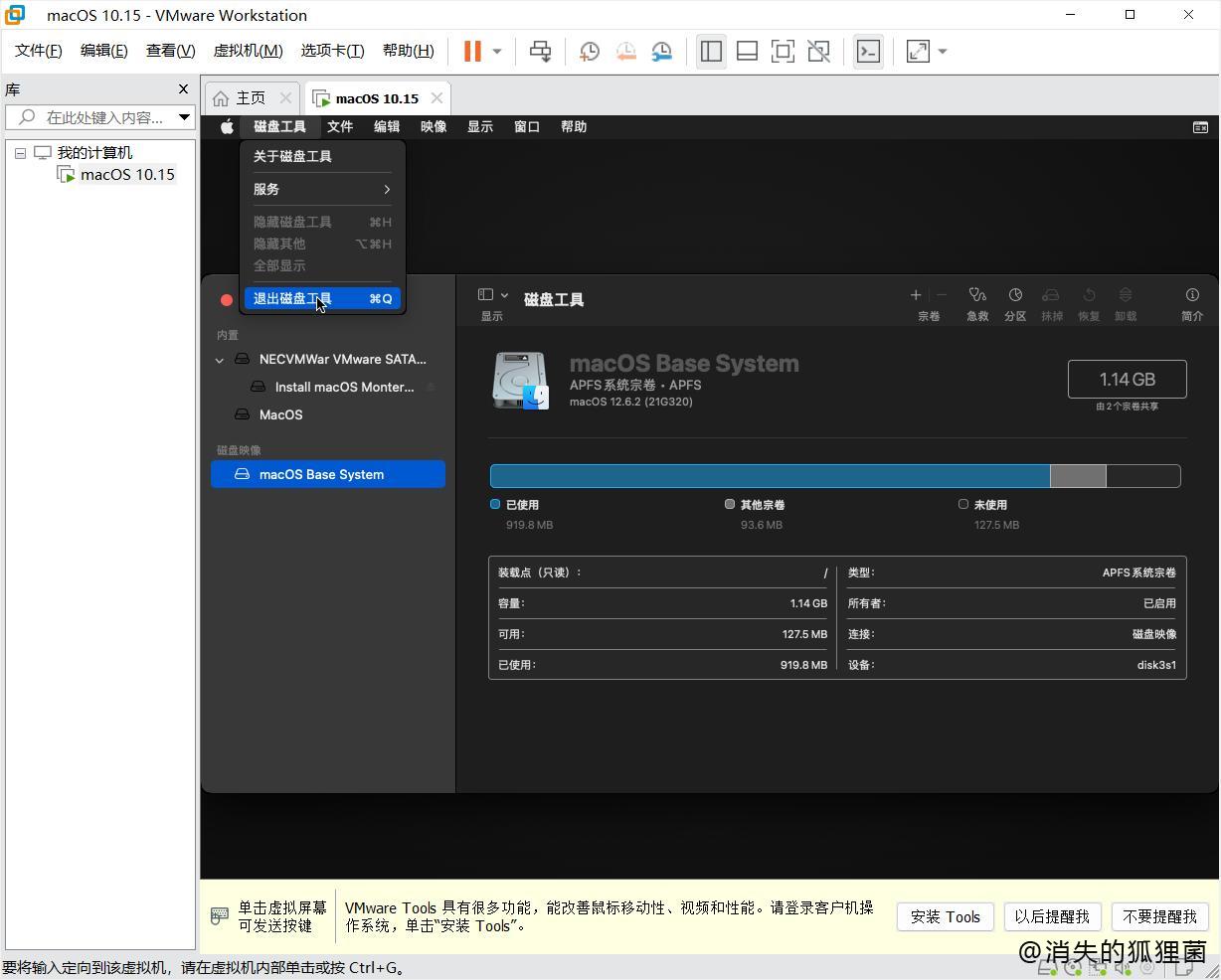Open the pause button dropdown arrow
Viewport: 1221px width, 980px height.
497,52
